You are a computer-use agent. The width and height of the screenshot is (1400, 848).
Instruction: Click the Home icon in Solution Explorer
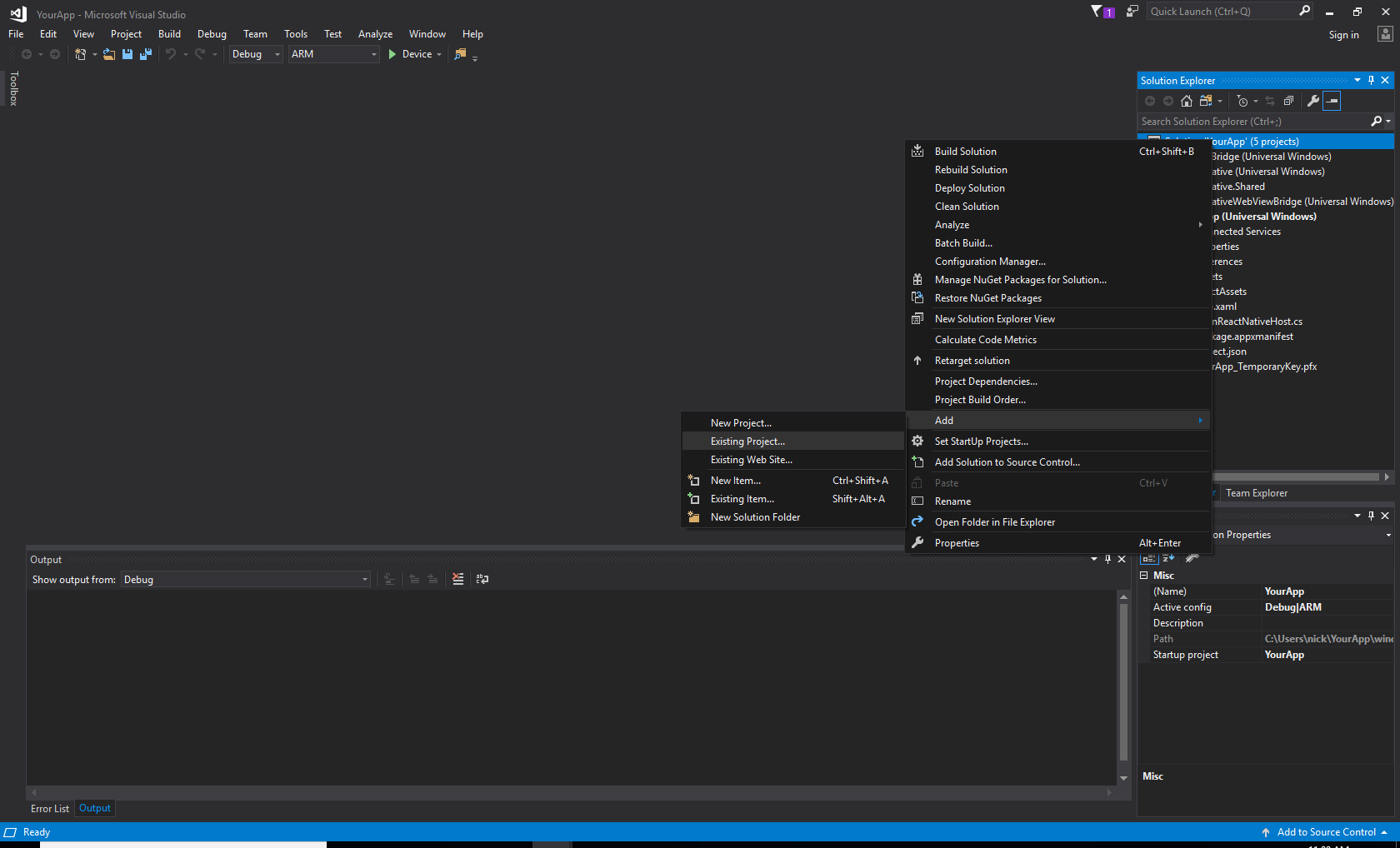[1187, 101]
